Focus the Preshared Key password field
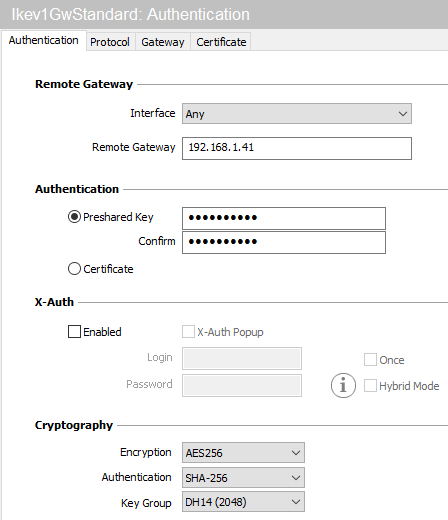Screen dimensions: 448x520 [284, 218]
